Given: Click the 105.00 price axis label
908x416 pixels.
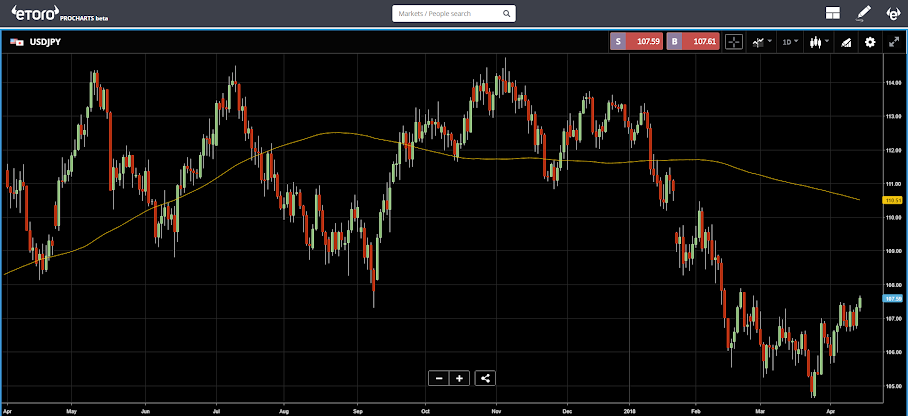Looking at the screenshot, I should 894,386.
